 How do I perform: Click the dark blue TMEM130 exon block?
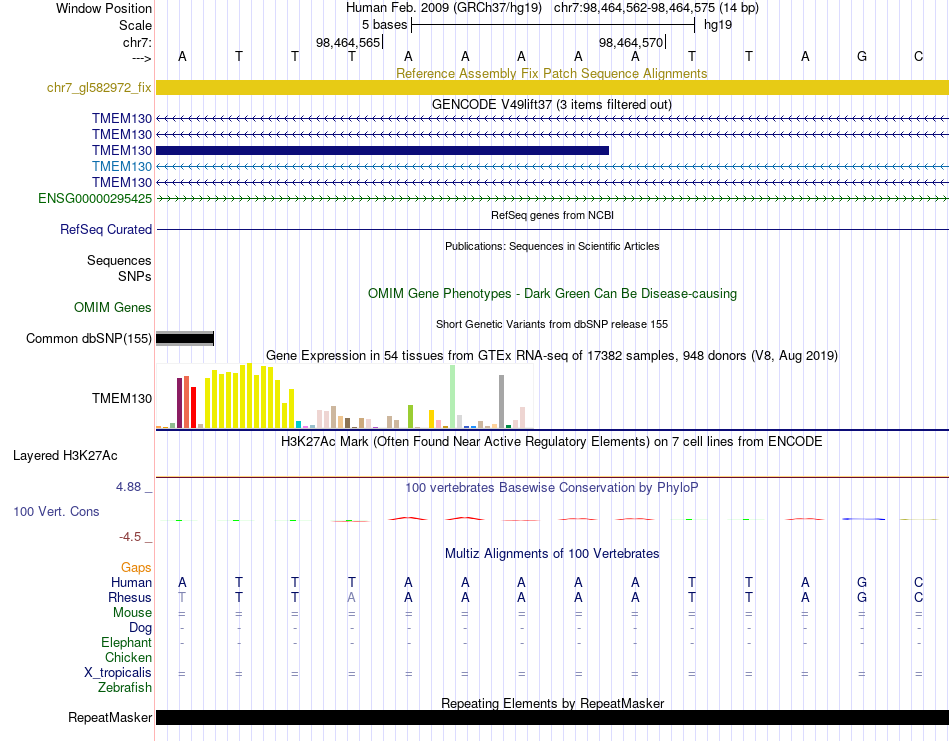[x=382, y=150]
